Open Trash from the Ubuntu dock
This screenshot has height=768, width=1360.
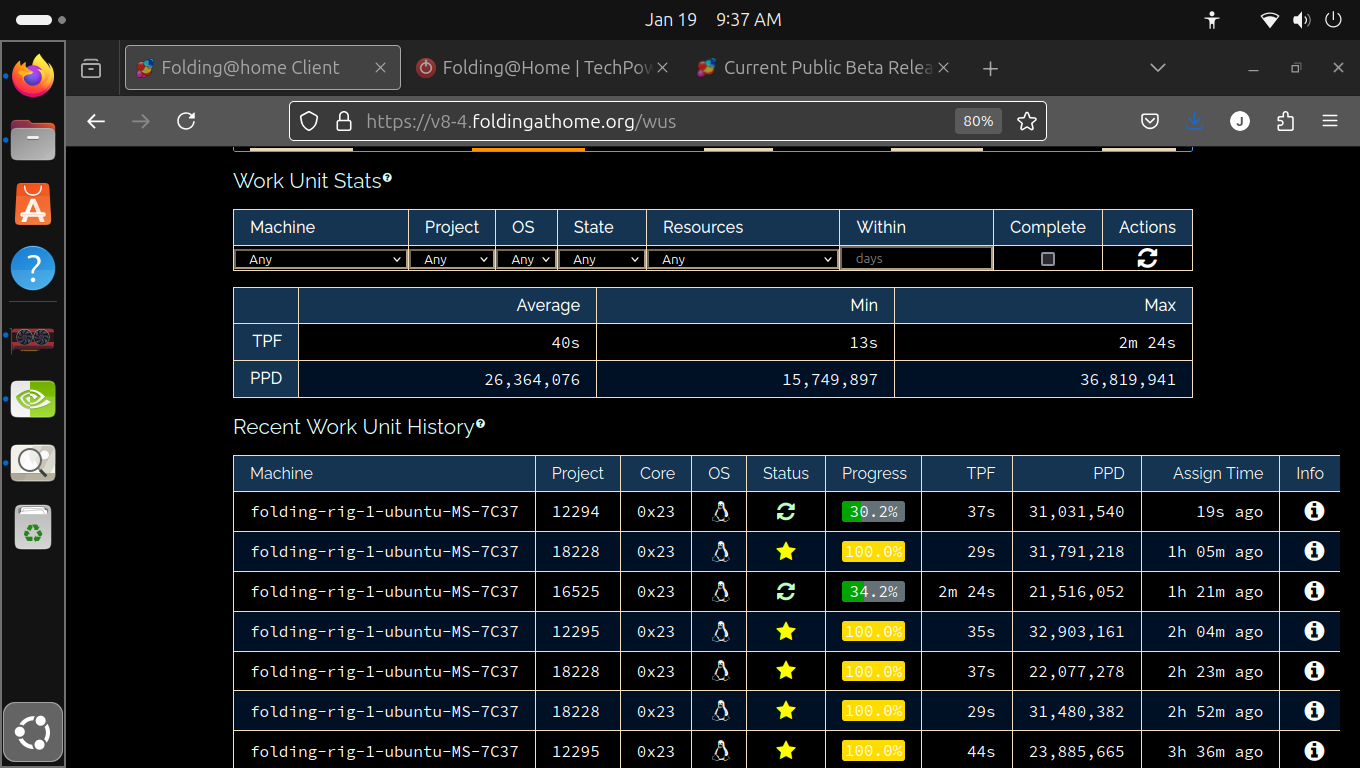(x=34, y=527)
